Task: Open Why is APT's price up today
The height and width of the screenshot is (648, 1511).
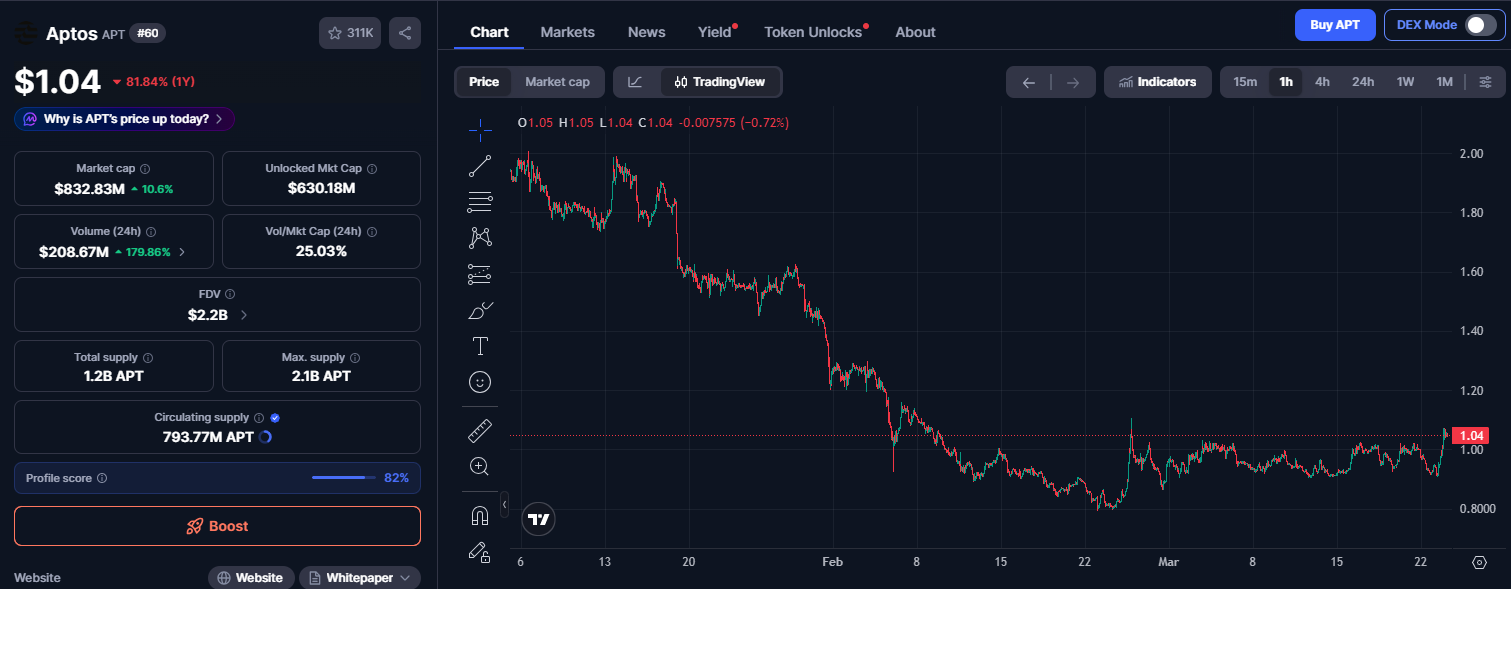Action: point(125,119)
